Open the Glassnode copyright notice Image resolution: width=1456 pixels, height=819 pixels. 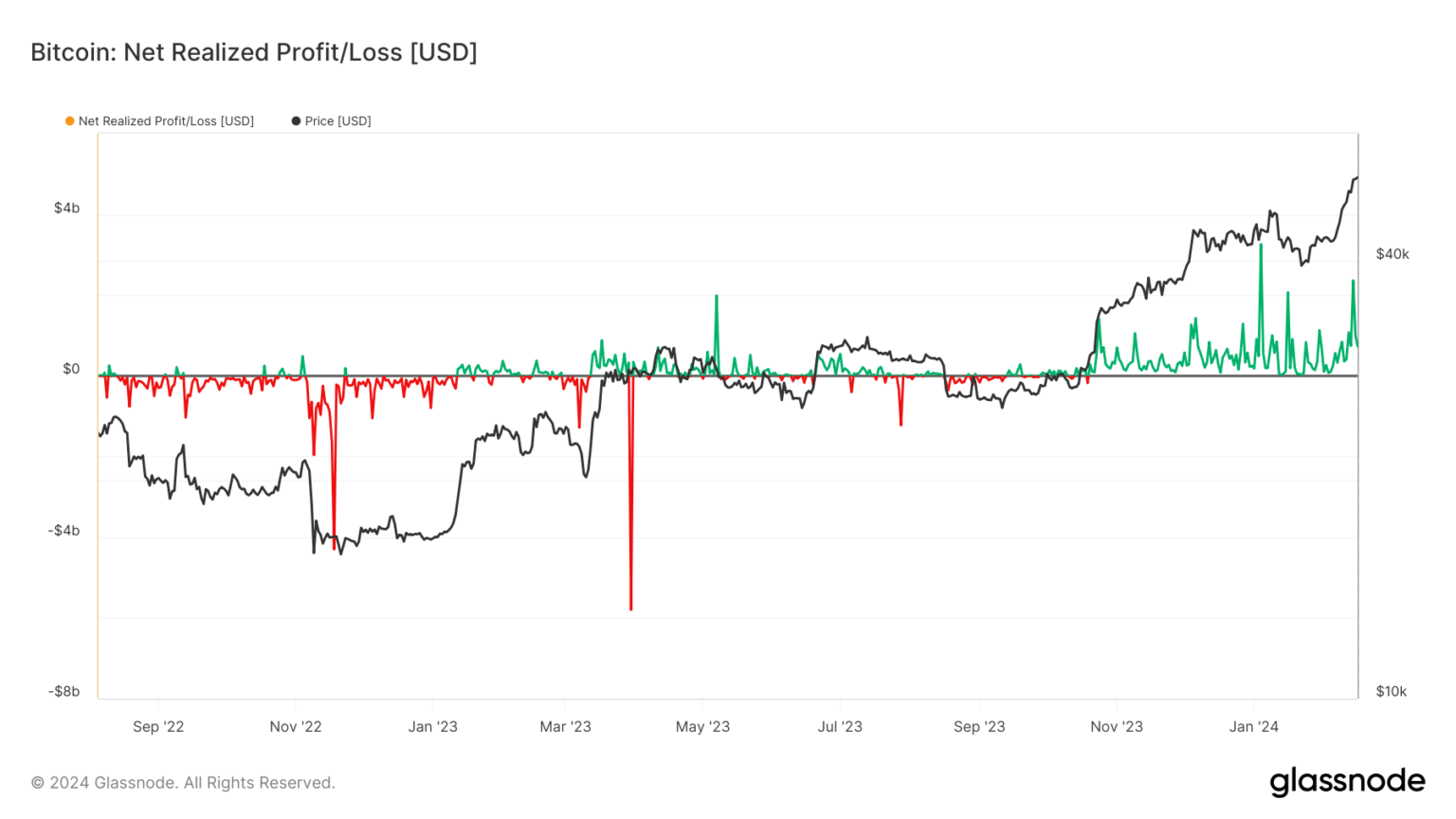point(183,783)
